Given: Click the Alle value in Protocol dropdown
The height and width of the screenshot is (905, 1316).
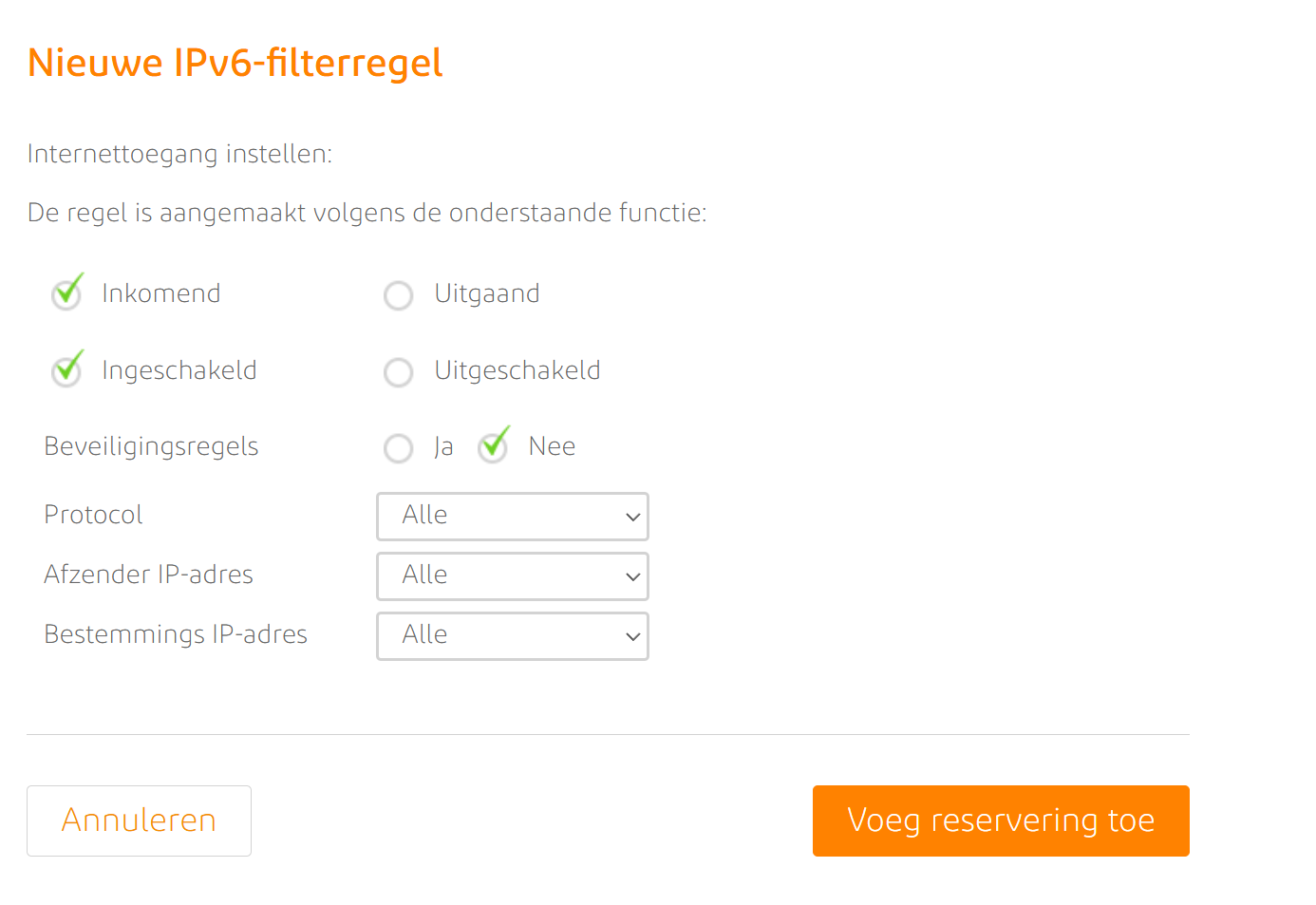Looking at the screenshot, I should click(425, 516).
